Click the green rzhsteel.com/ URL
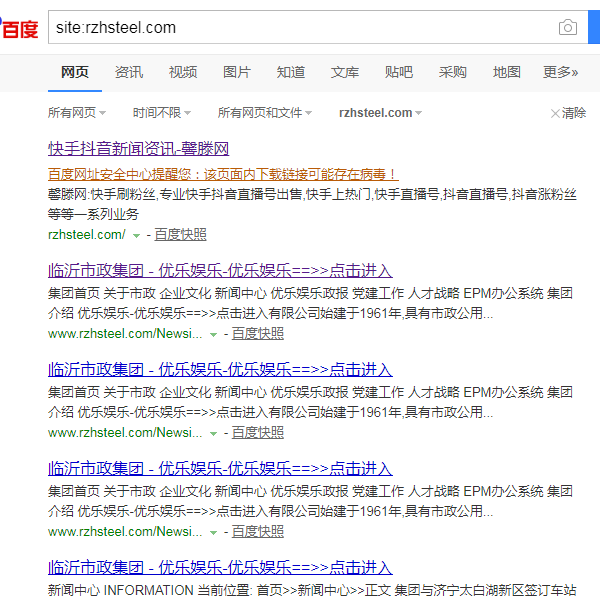Viewport: 600px width, 600px height. 87,235
